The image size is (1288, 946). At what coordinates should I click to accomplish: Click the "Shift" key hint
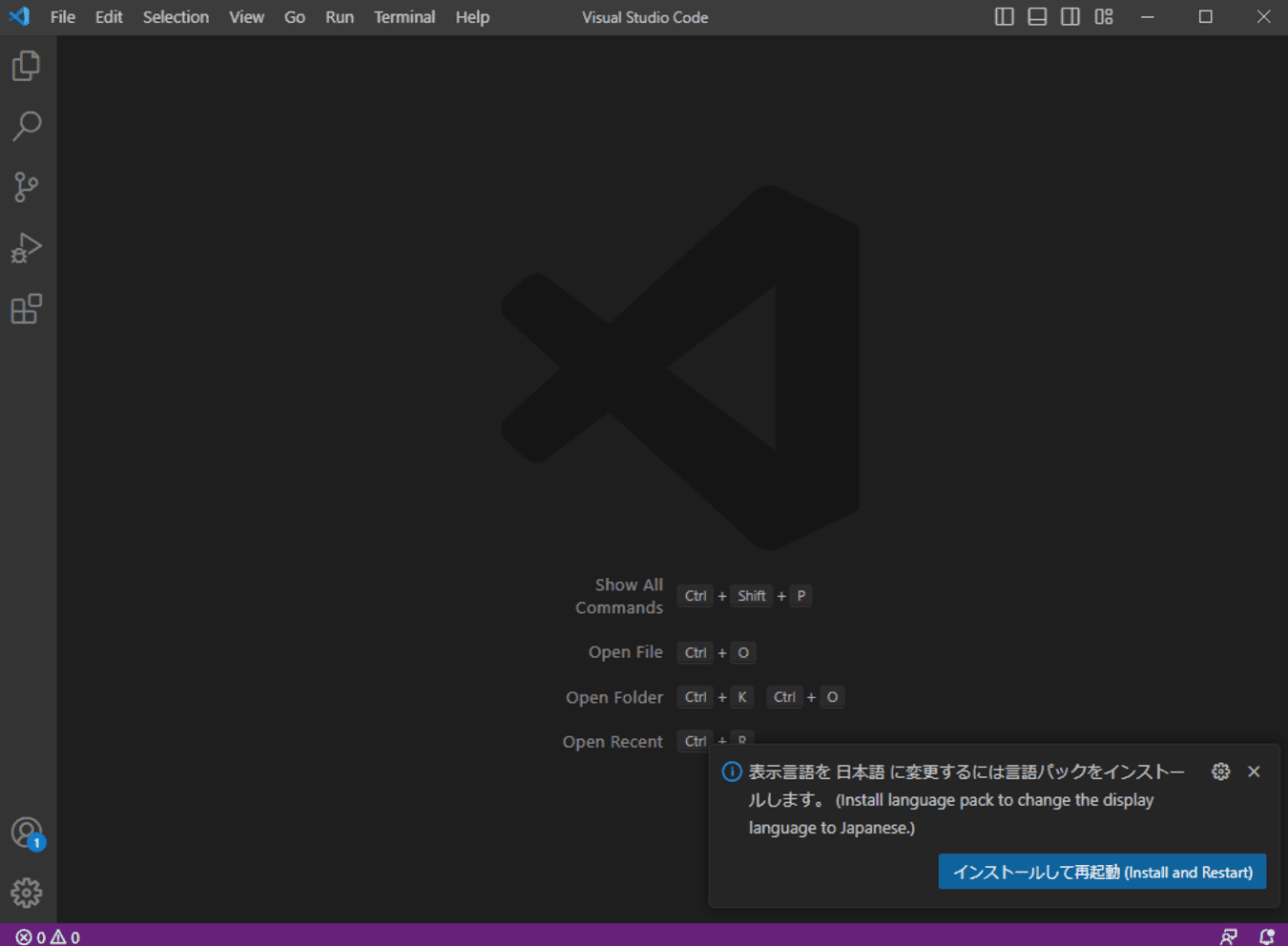pyautogui.click(x=752, y=596)
